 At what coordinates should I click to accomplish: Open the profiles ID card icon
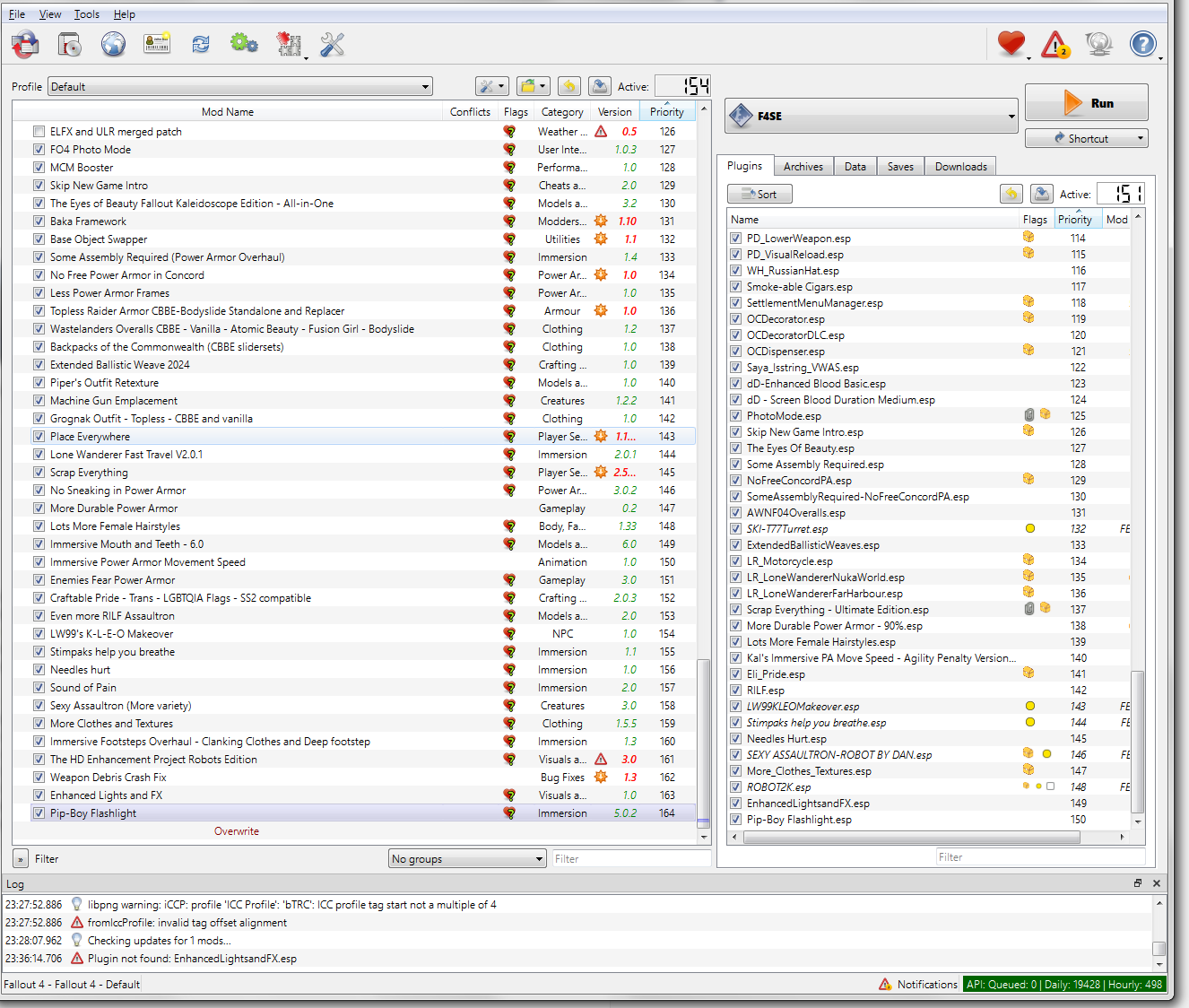(157, 44)
